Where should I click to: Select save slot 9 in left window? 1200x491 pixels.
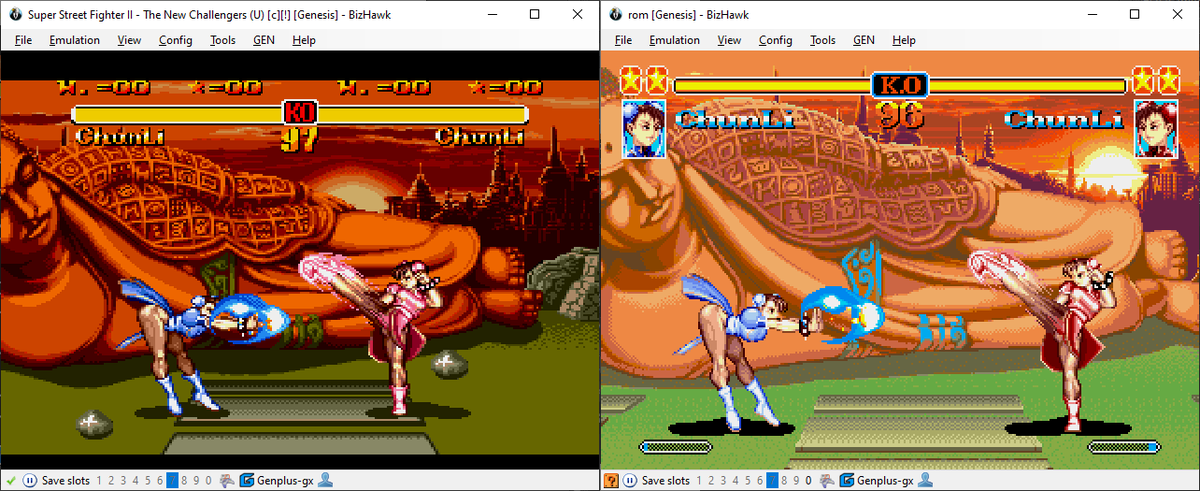tap(196, 481)
